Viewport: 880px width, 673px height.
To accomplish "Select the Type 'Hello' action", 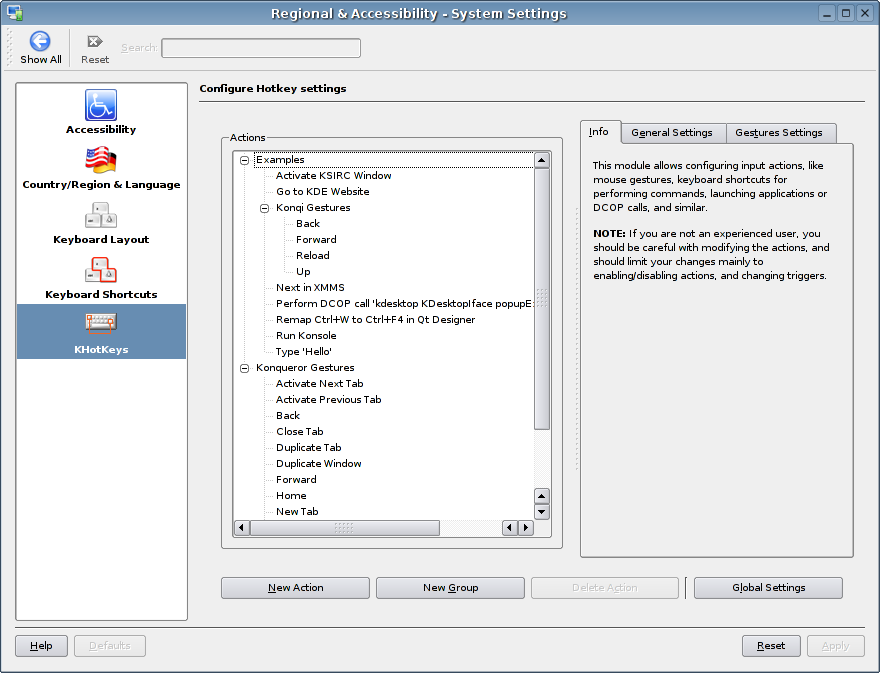I will [304, 351].
